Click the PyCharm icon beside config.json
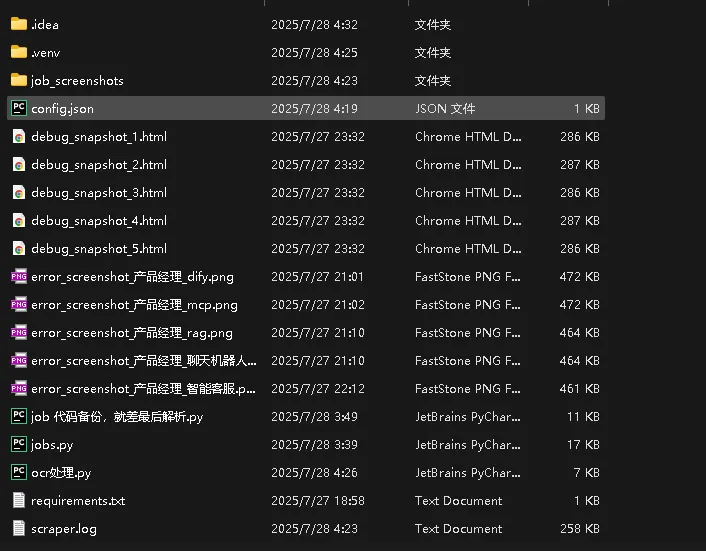 coord(19,108)
